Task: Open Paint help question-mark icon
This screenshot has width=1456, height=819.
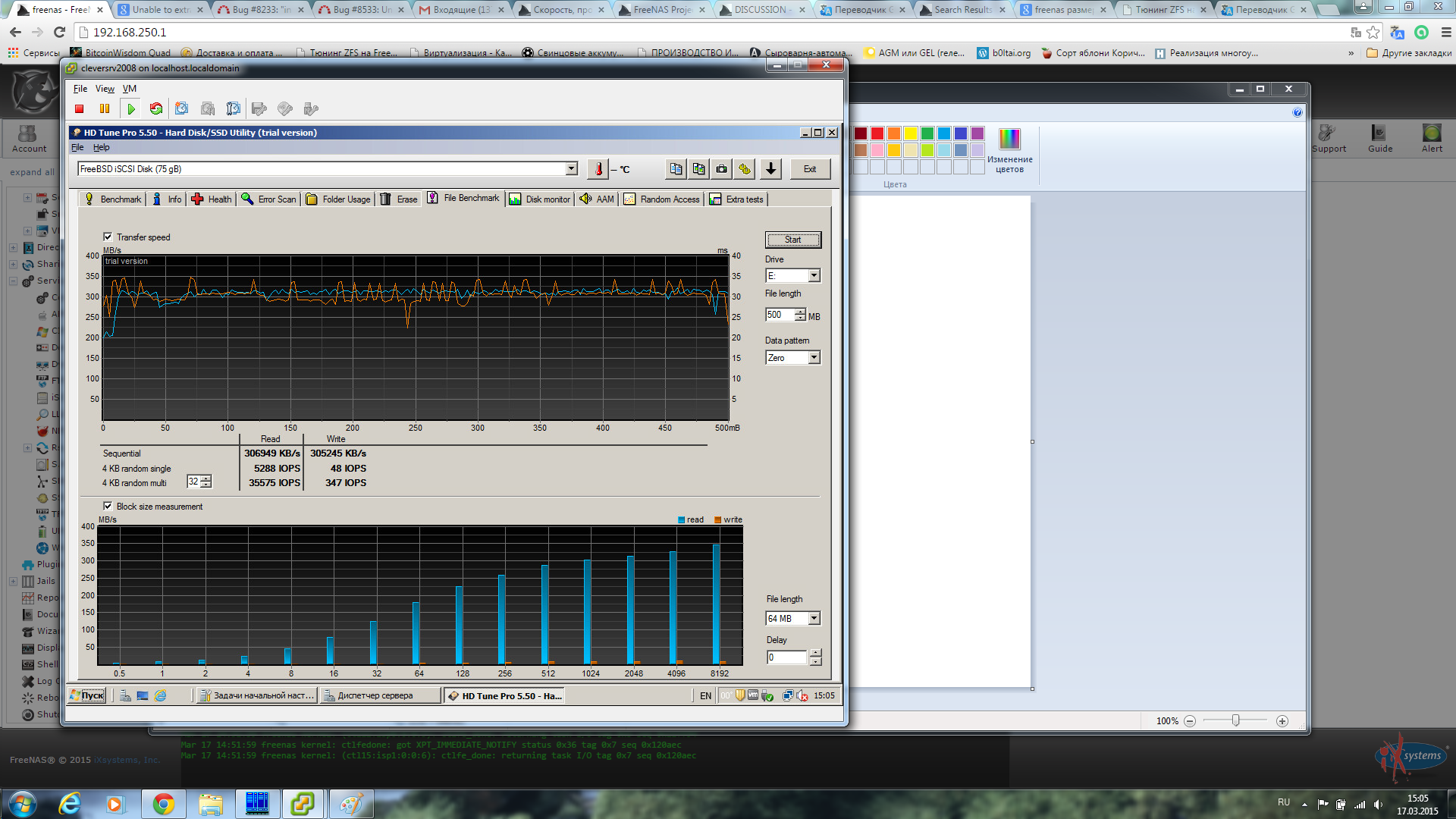Action: tap(1298, 112)
